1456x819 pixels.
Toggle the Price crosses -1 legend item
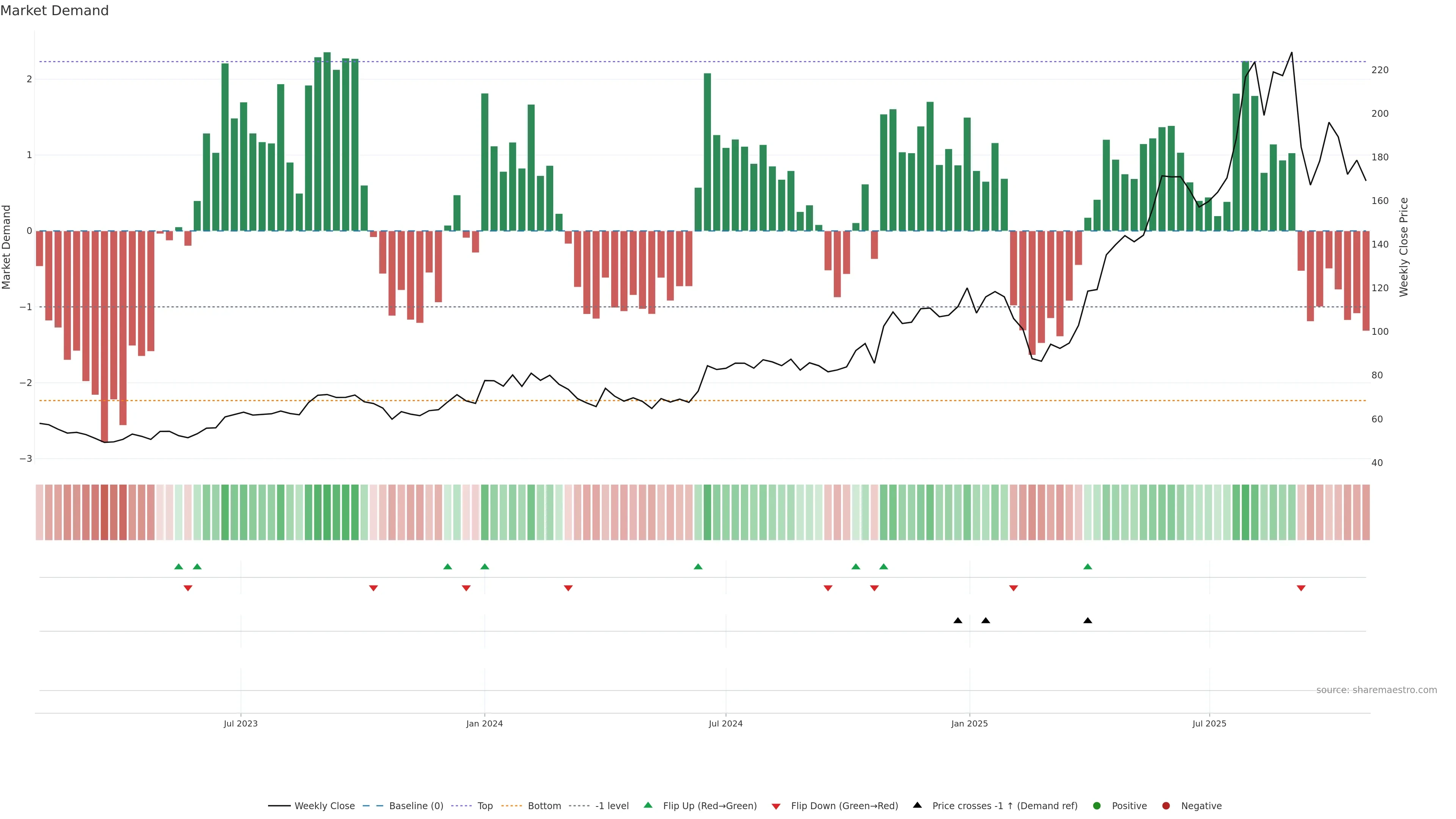coord(1004,806)
